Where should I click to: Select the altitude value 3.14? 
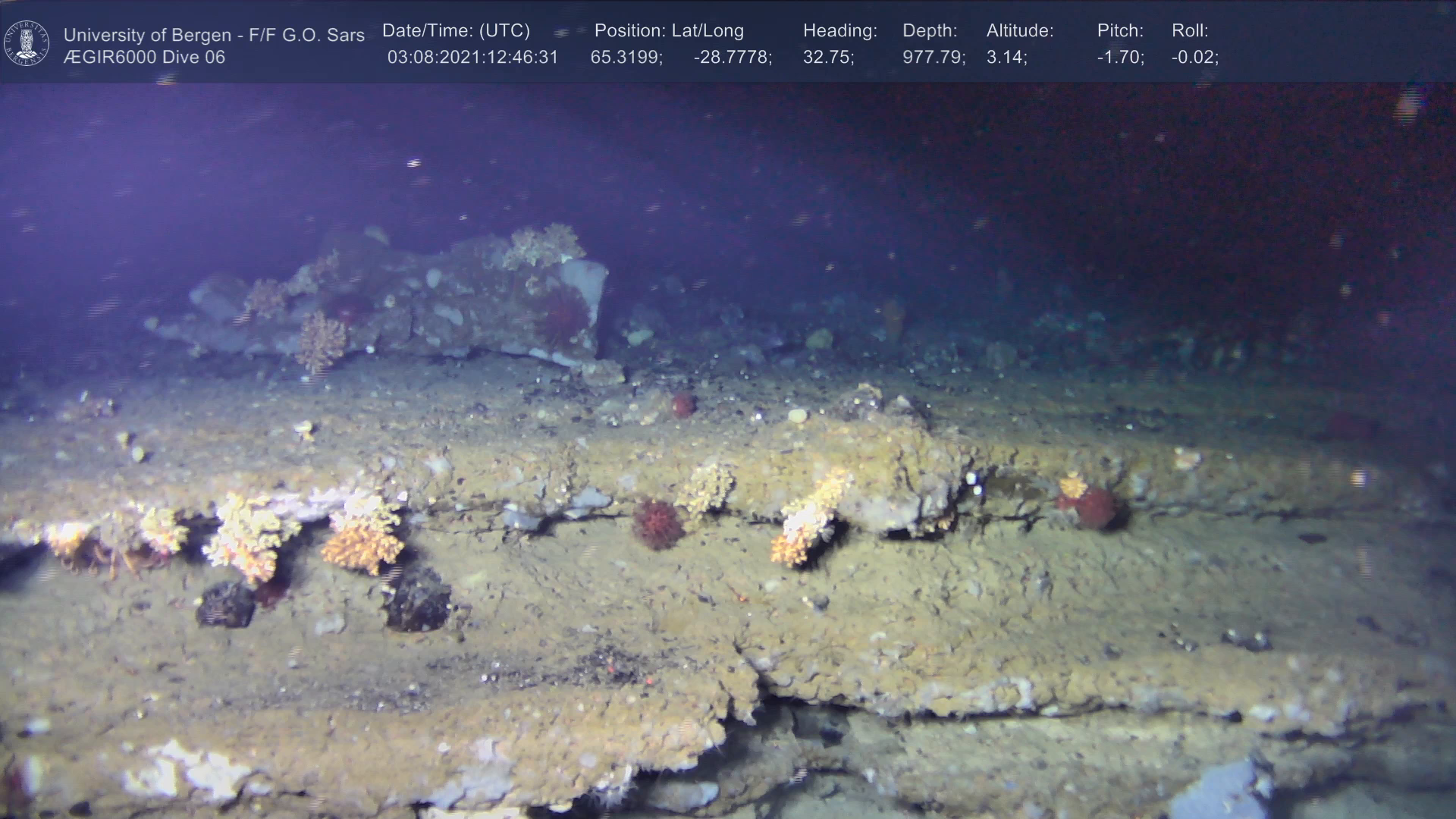pyautogui.click(x=1006, y=58)
